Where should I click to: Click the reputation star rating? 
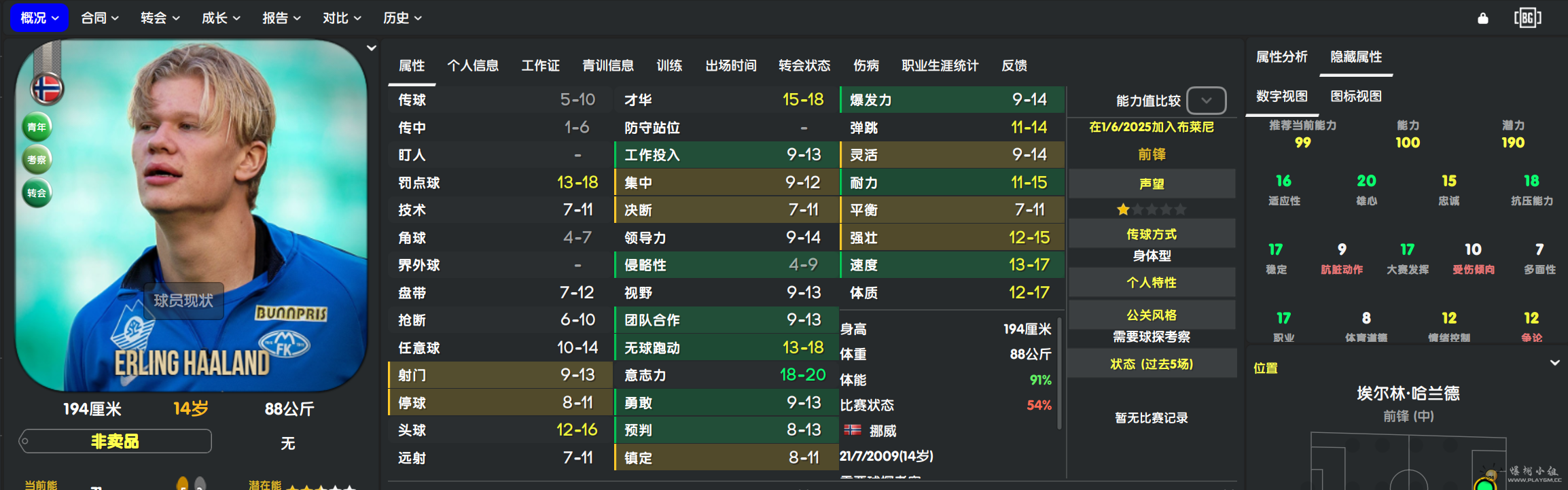(1152, 209)
